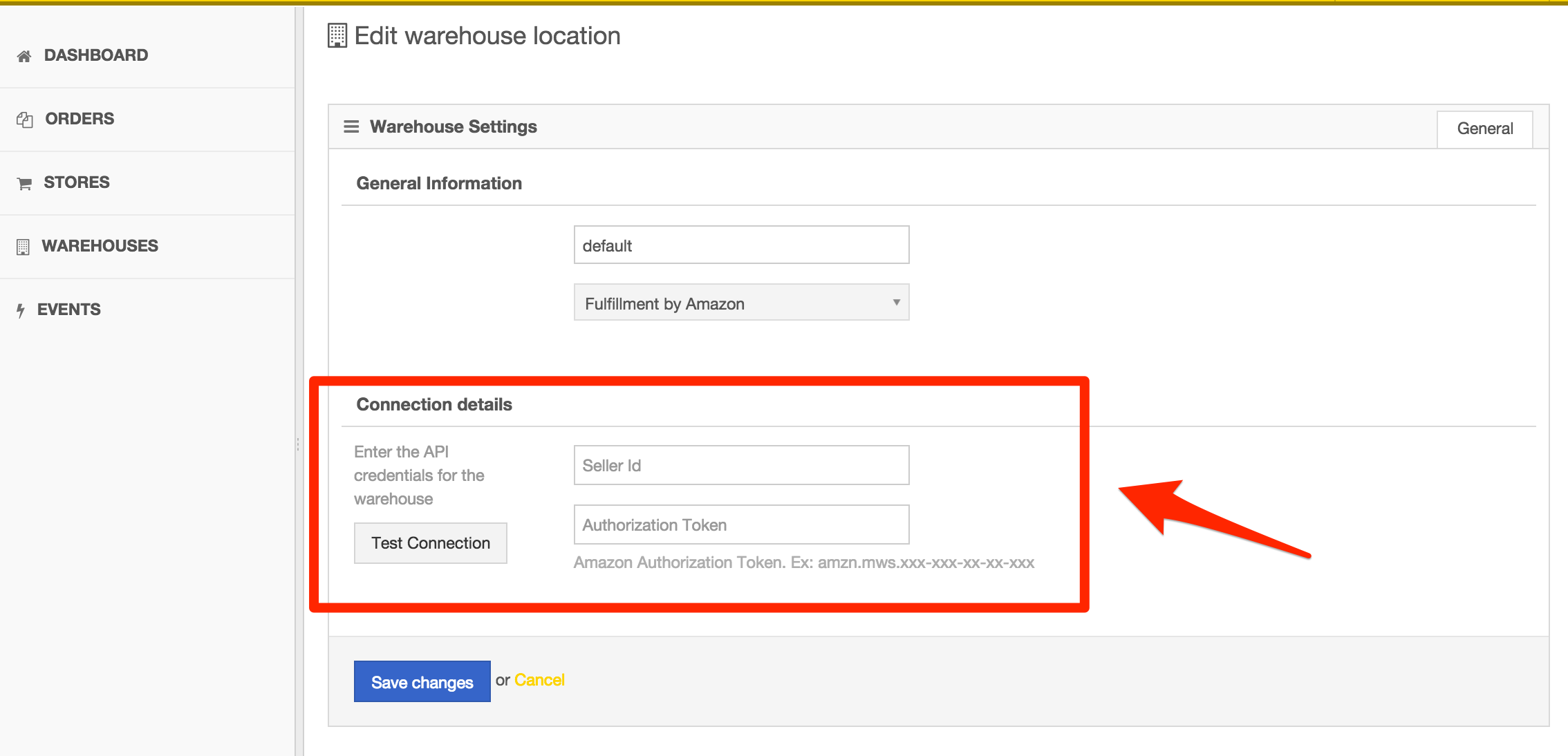Click the warehouse name field containing default
This screenshot has height=756, width=1568.
click(x=741, y=245)
